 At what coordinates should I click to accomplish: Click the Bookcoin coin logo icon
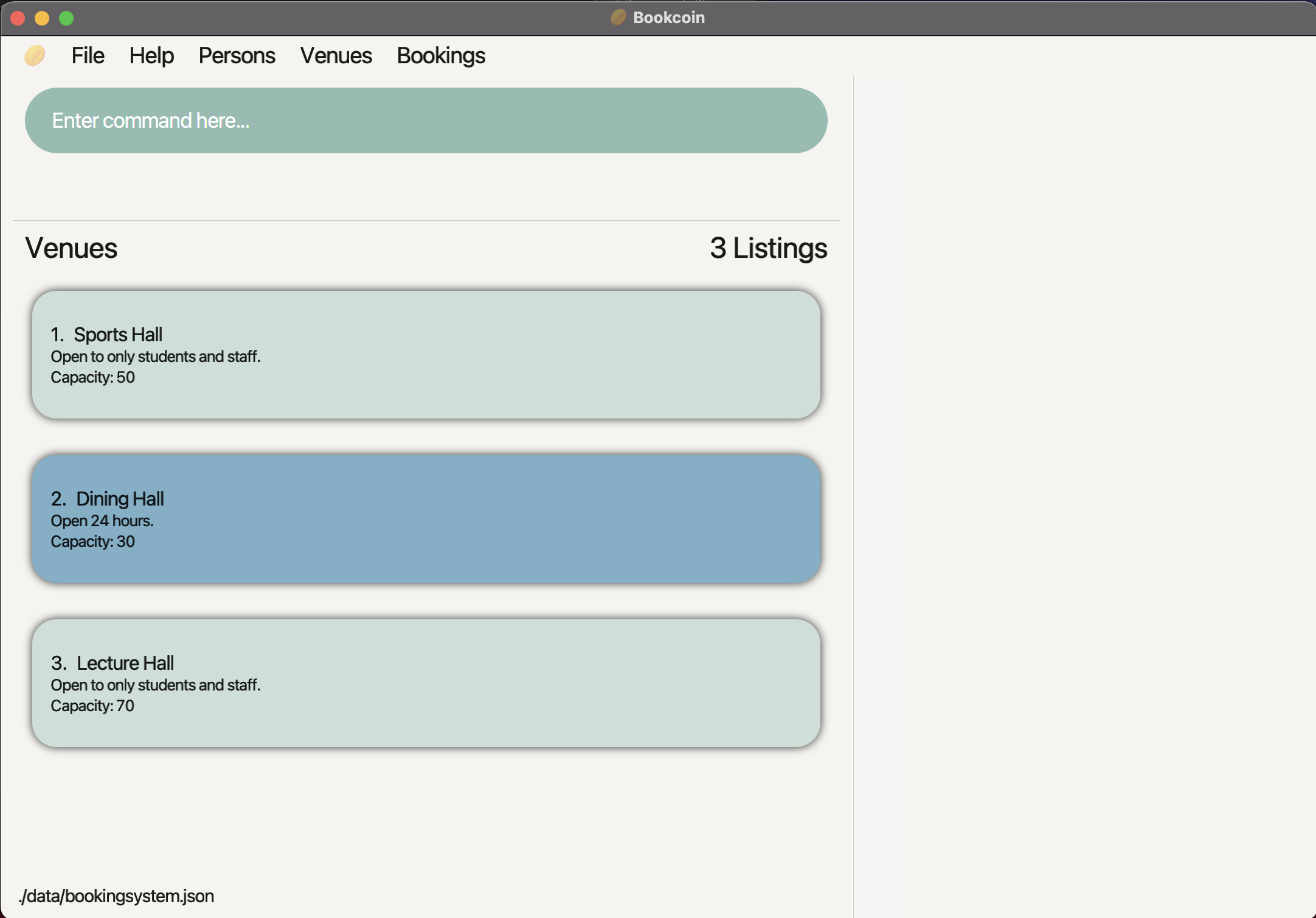coord(35,55)
